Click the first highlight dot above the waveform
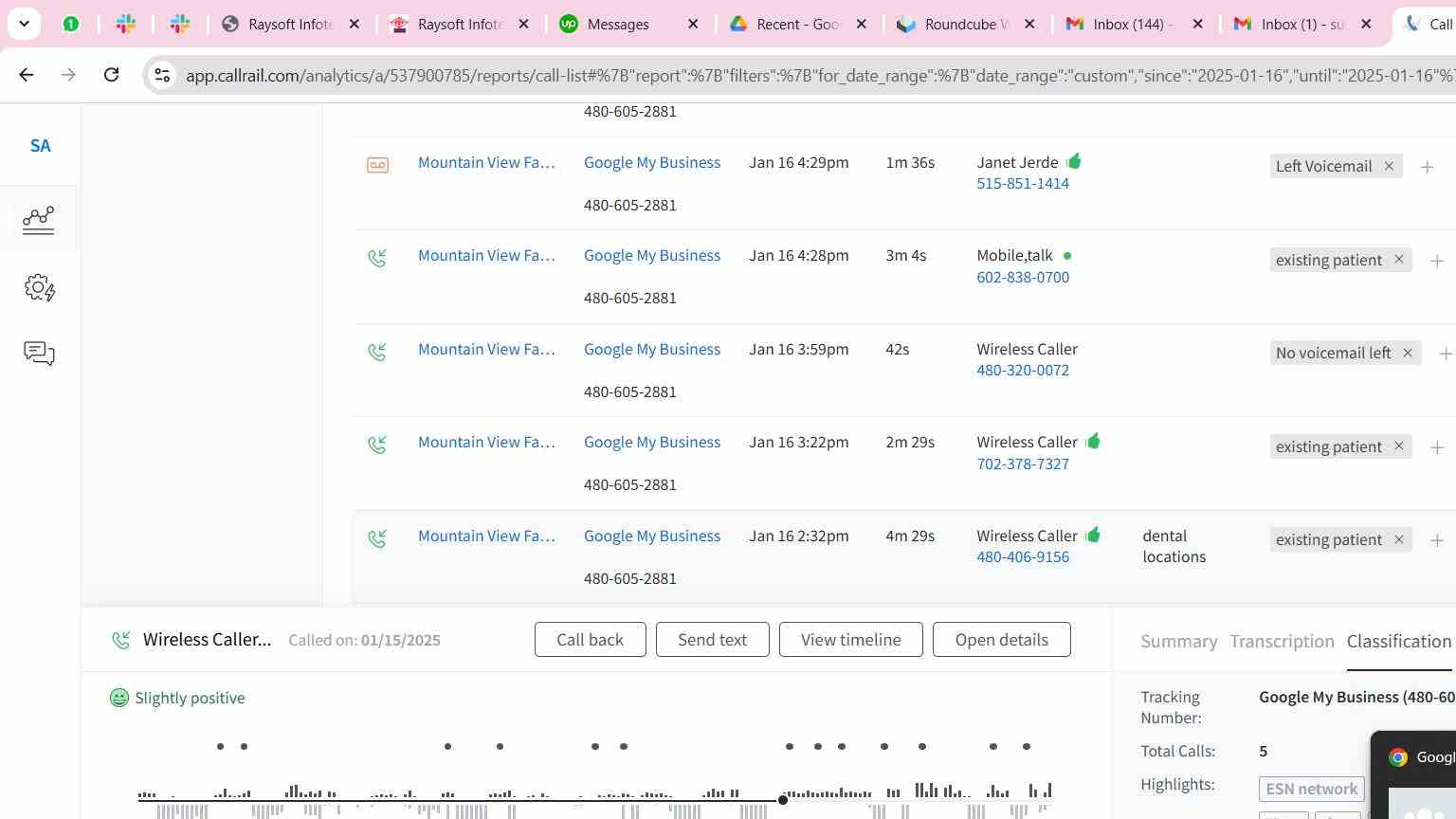This screenshot has width=1456, height=819. pyautogui.click(x=220, y=747)
